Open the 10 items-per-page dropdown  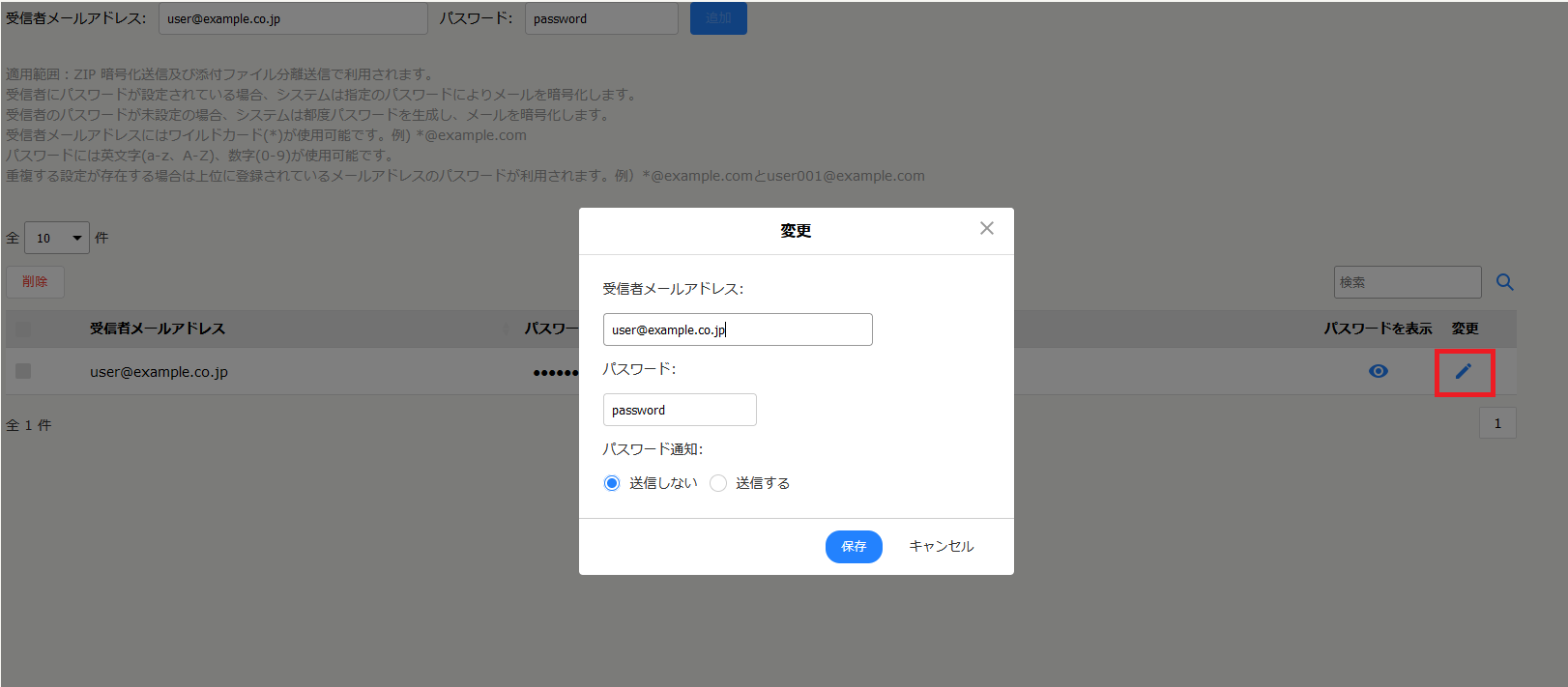[x=57, y=238]
